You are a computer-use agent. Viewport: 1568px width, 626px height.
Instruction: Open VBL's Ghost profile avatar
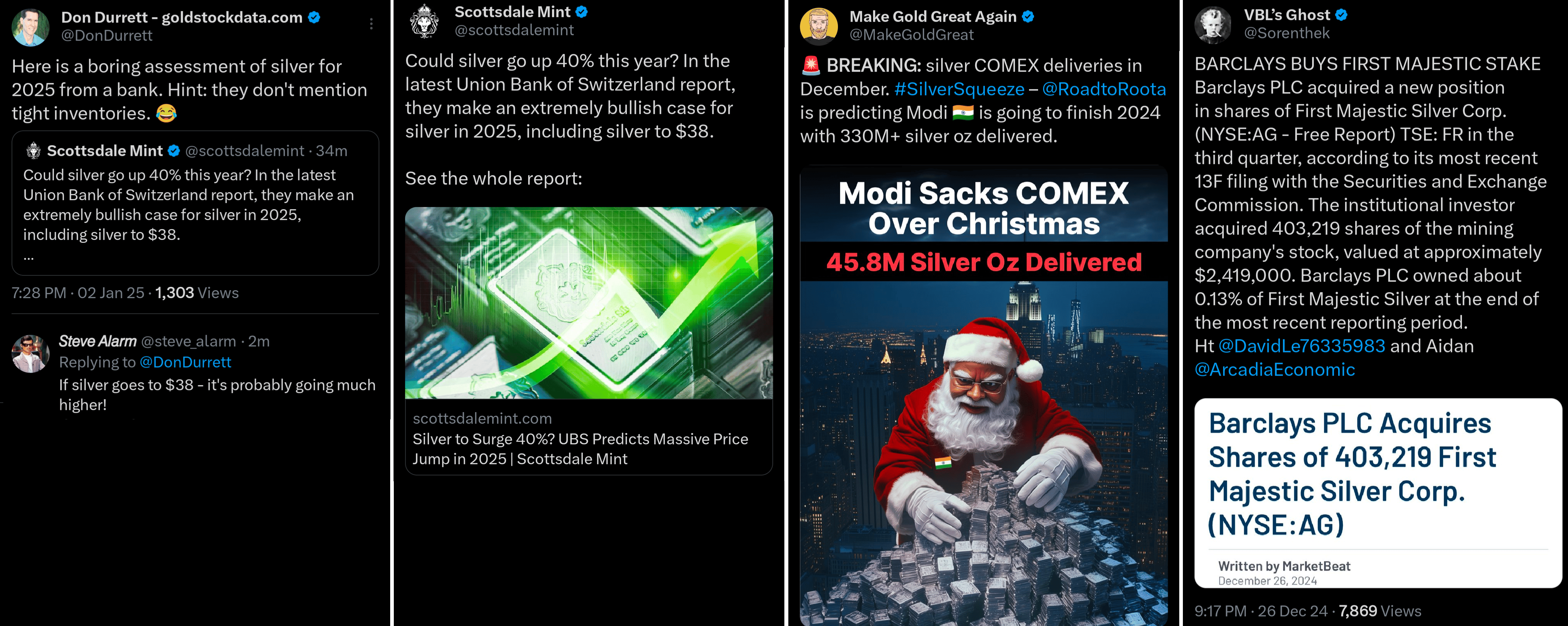coord(1213,25)
